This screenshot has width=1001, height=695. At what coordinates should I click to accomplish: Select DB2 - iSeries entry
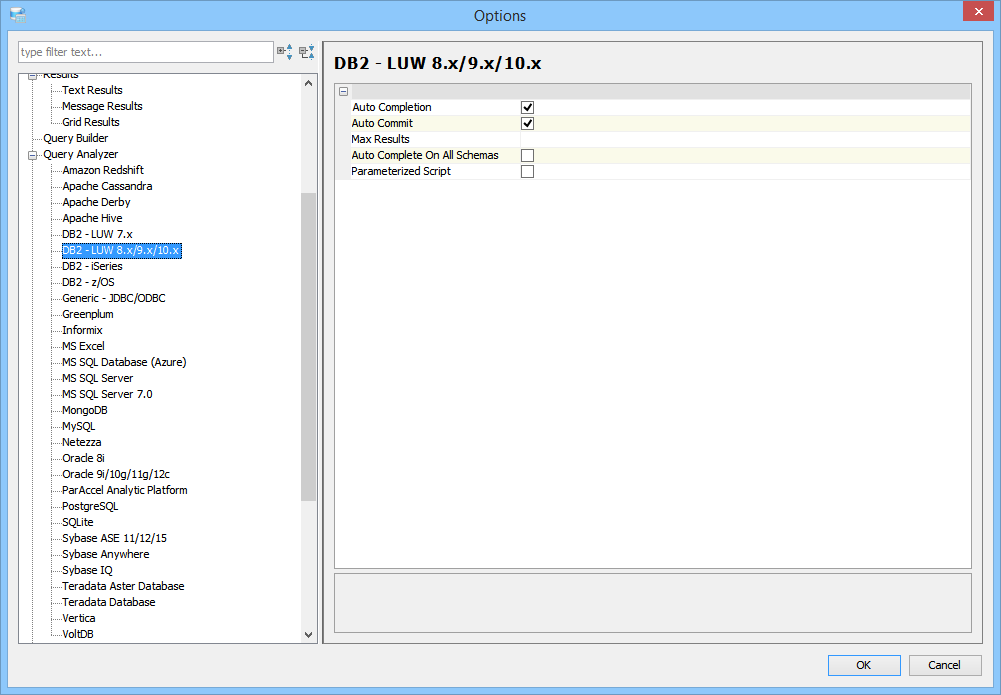(x=92, y=266)
